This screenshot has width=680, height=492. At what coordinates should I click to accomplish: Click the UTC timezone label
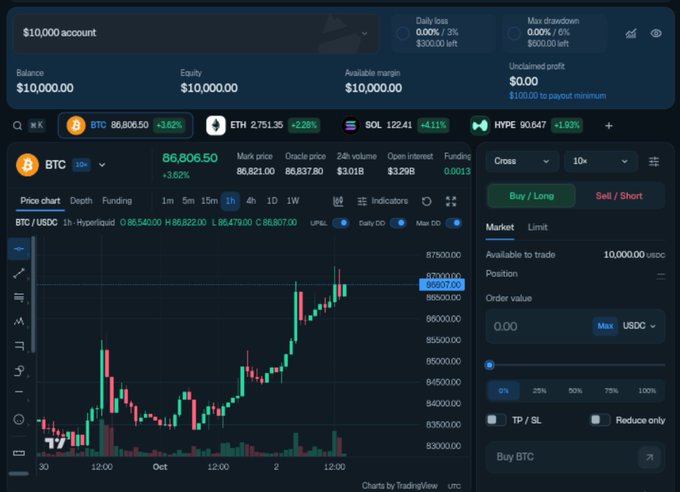(454, 486)
